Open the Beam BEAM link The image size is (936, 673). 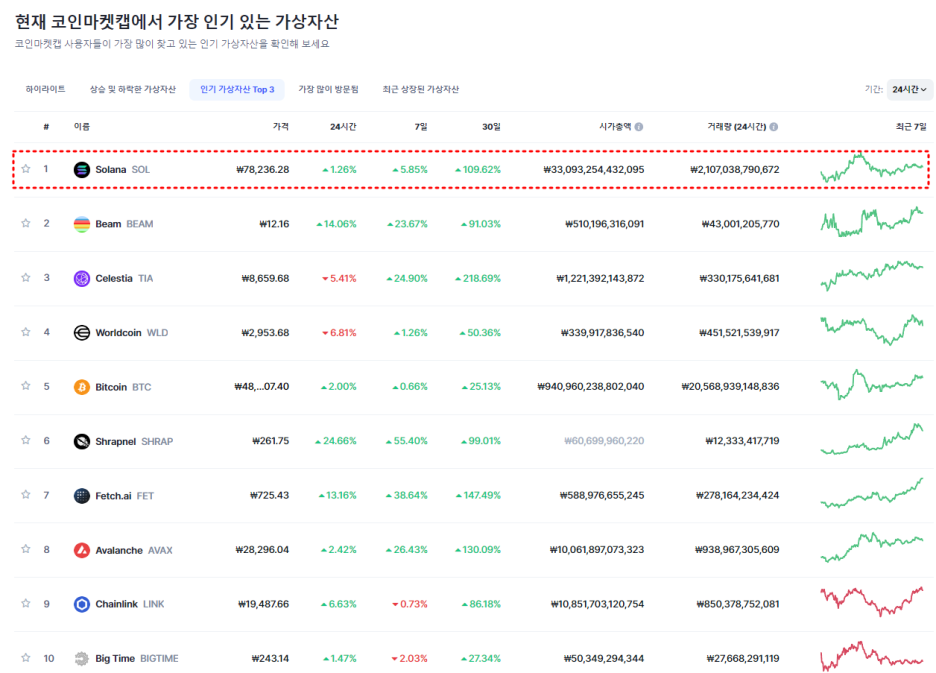(x=124, y=224)
